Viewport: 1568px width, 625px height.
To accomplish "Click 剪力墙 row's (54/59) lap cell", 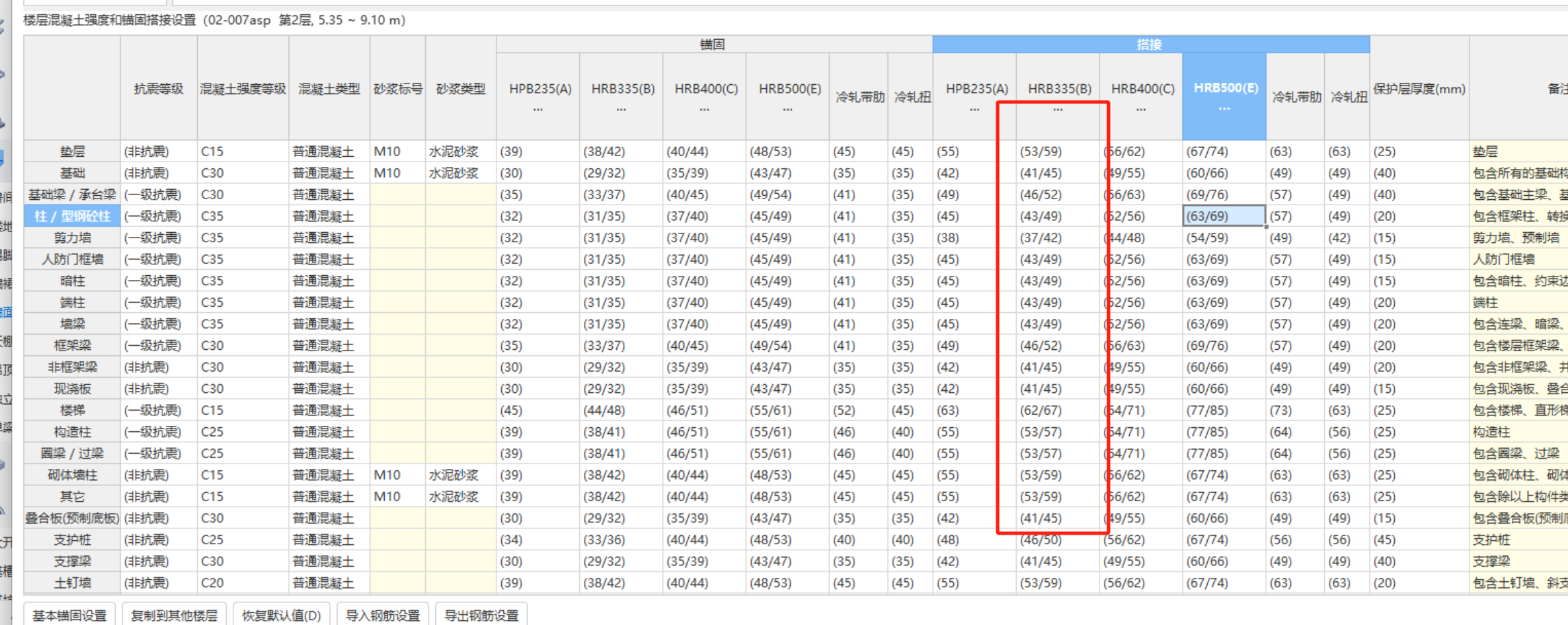I will [1224, 238].
